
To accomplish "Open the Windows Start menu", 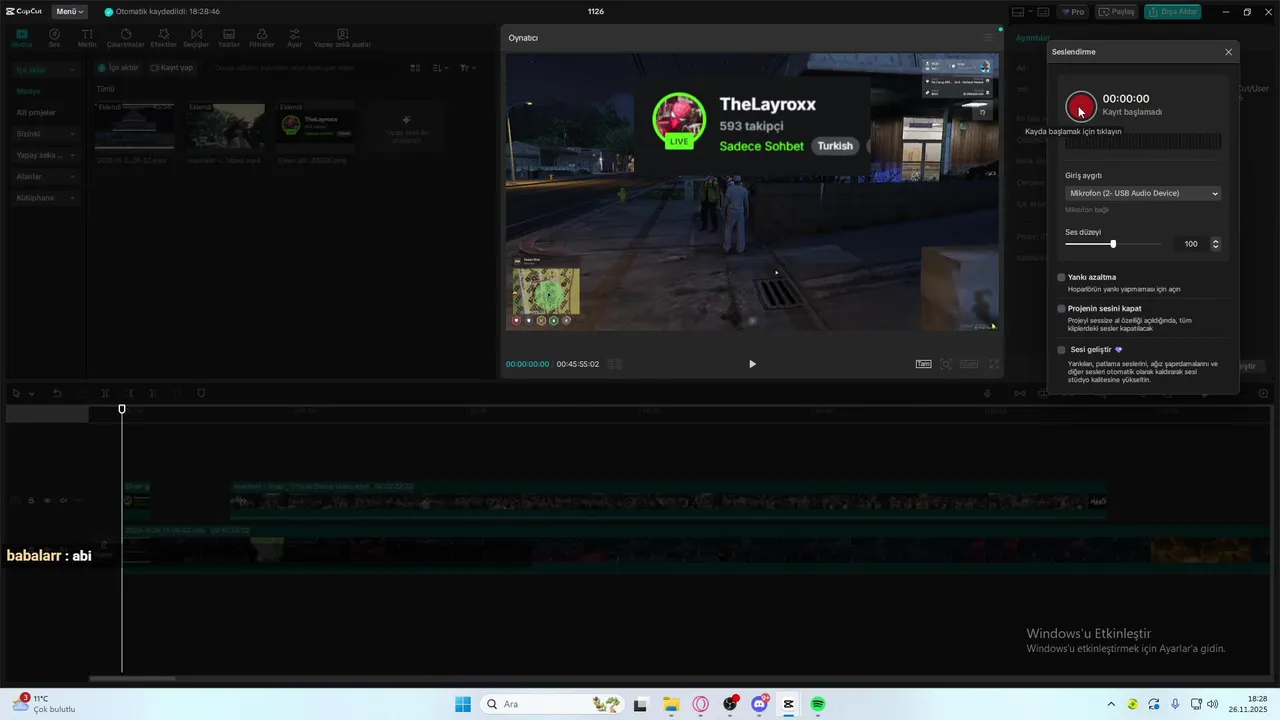I will click(463, 704).
